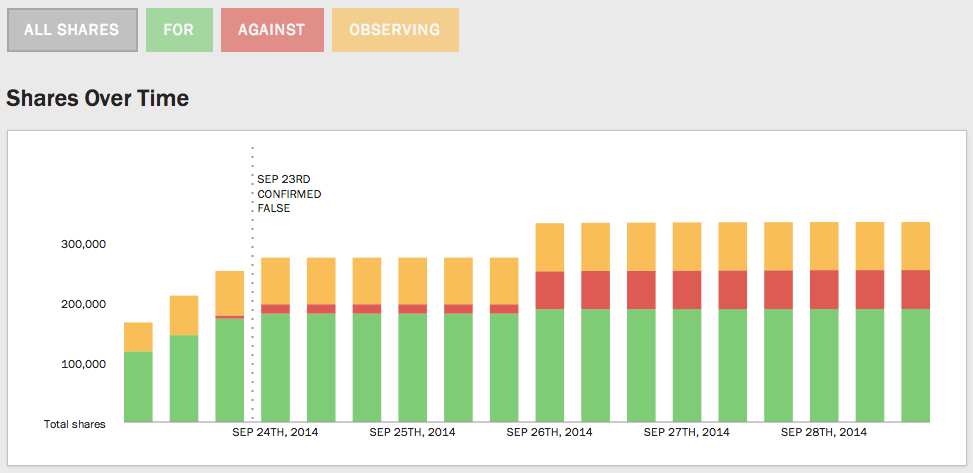This screenshot has height=473, width=973.
Task: Click green segment of bar above SEP 24TH
Action: coord(275,367)
